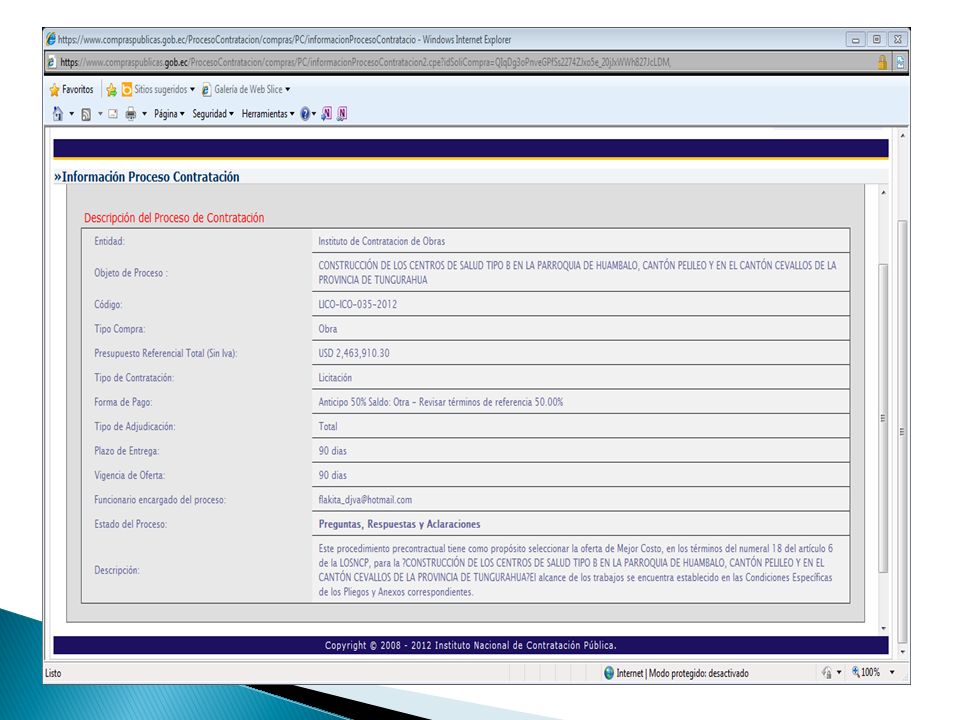The height and width of the screenshot is (720, 960).
Task: Open the Herramientas menu
Action: coord(268,114)
